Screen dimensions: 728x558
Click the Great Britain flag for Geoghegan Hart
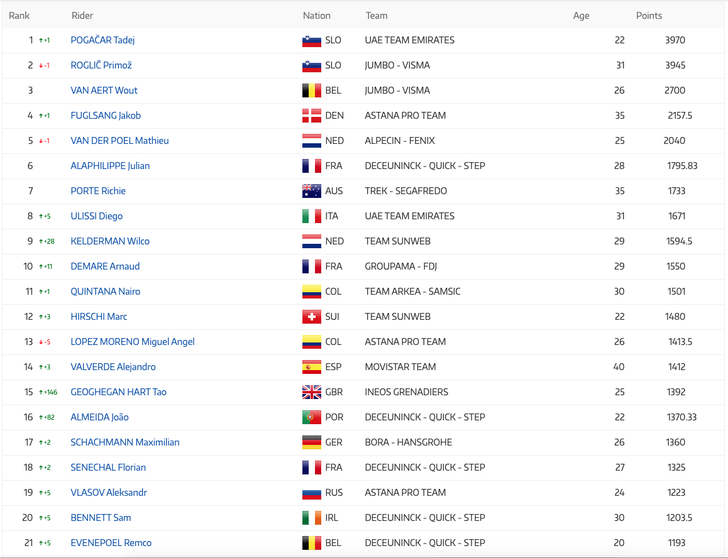311,392
